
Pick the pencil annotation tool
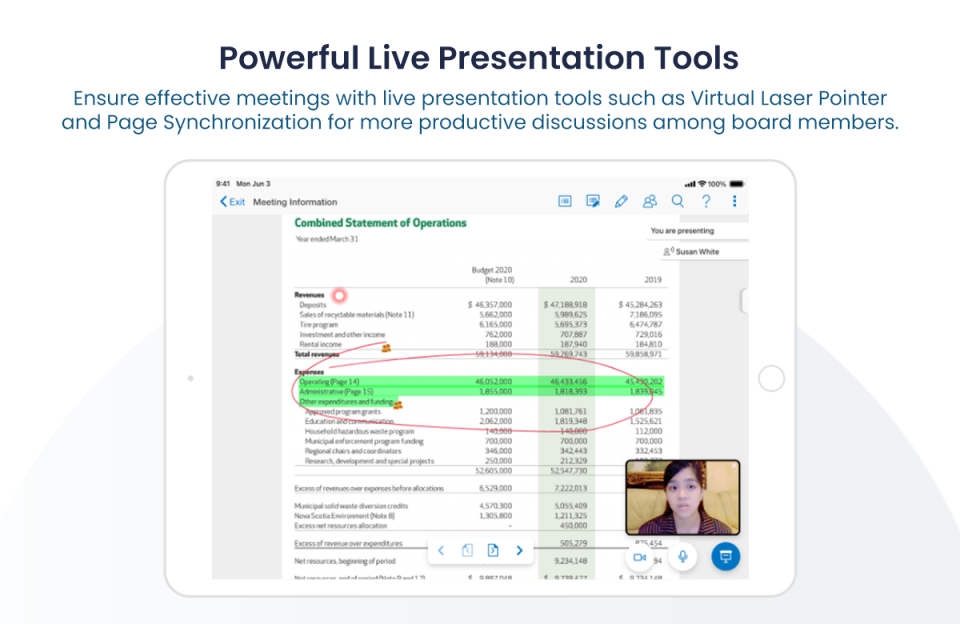coord(621,200)
